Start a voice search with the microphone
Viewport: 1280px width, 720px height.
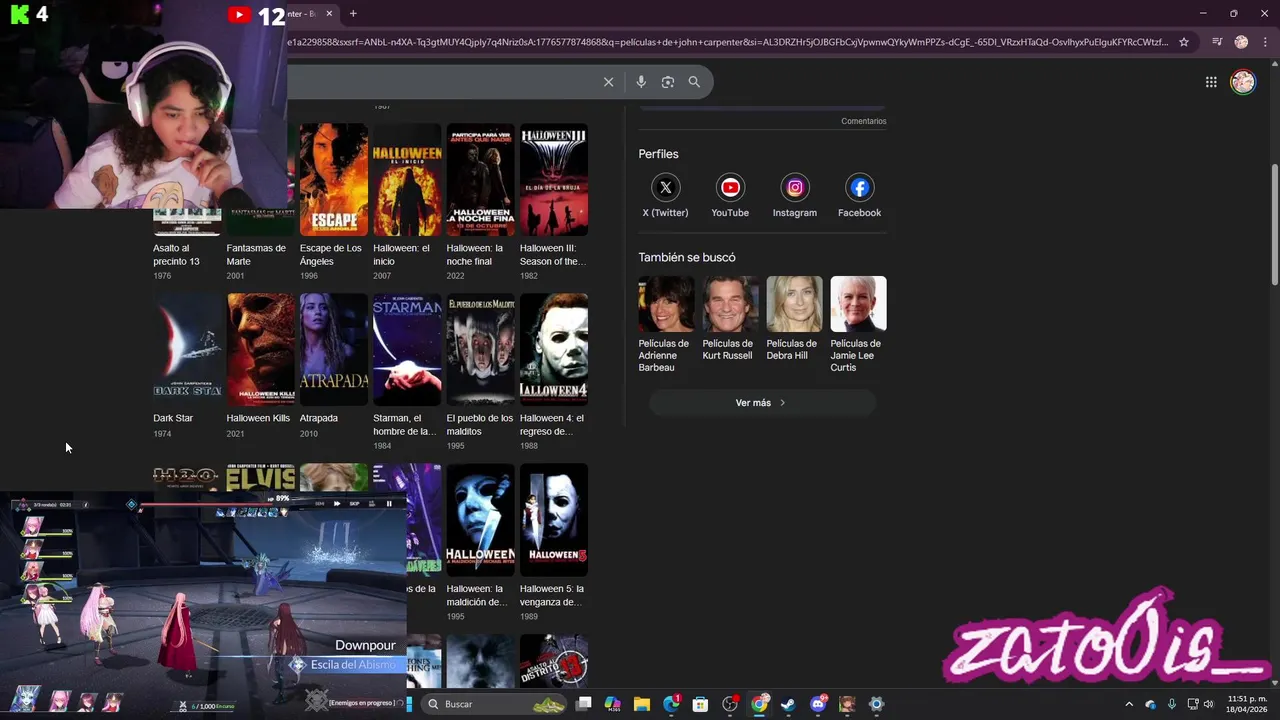[641, 82]
